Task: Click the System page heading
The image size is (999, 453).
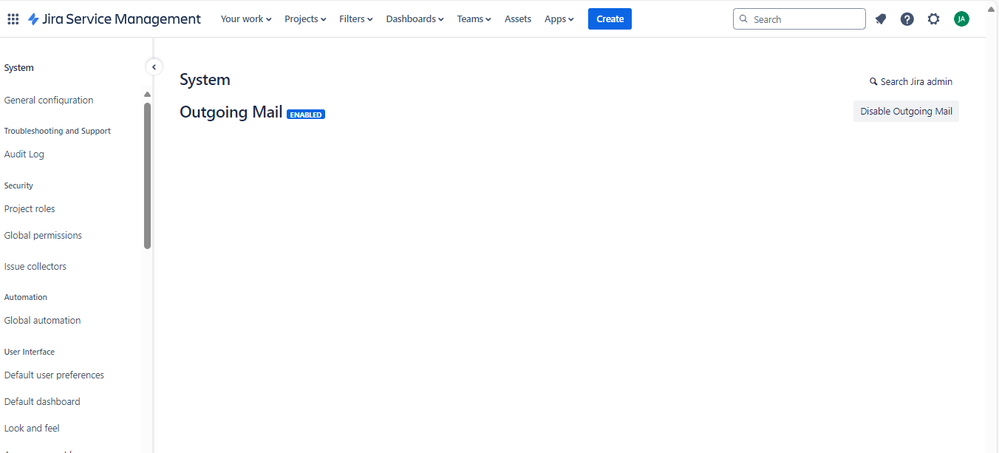Action: [x=205, y=80]
